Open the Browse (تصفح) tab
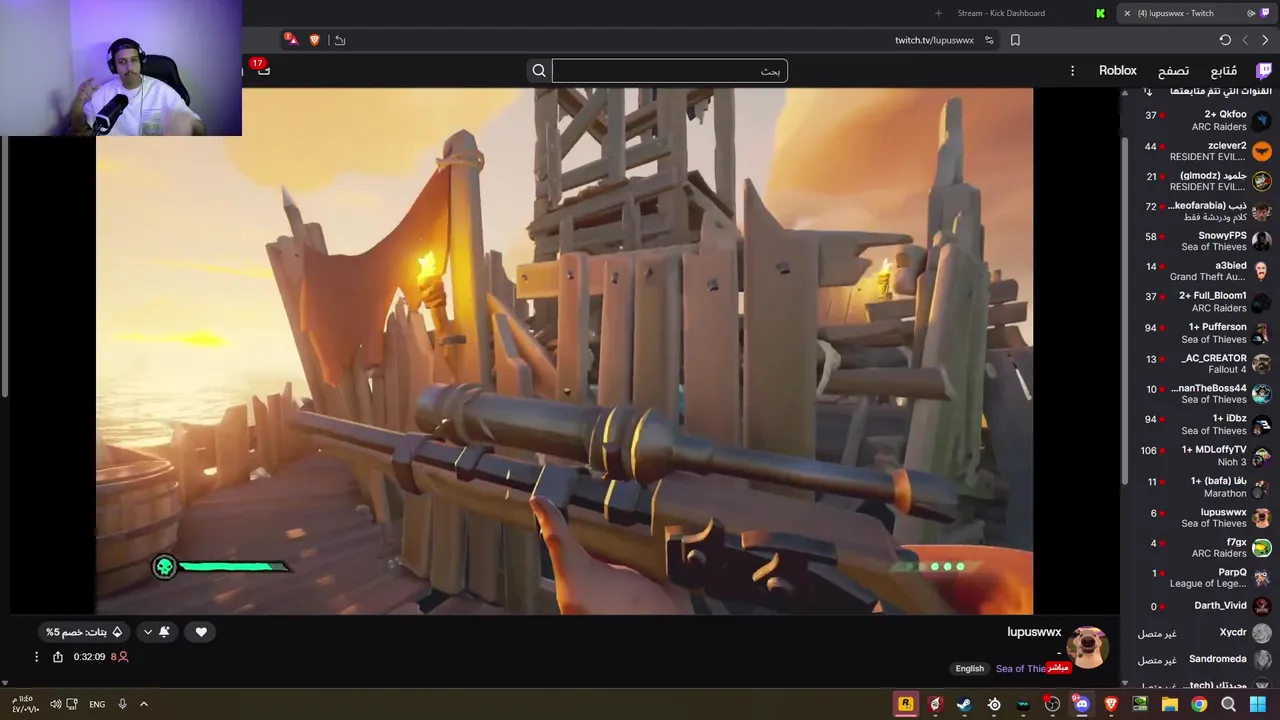 tap(1173, 71)
